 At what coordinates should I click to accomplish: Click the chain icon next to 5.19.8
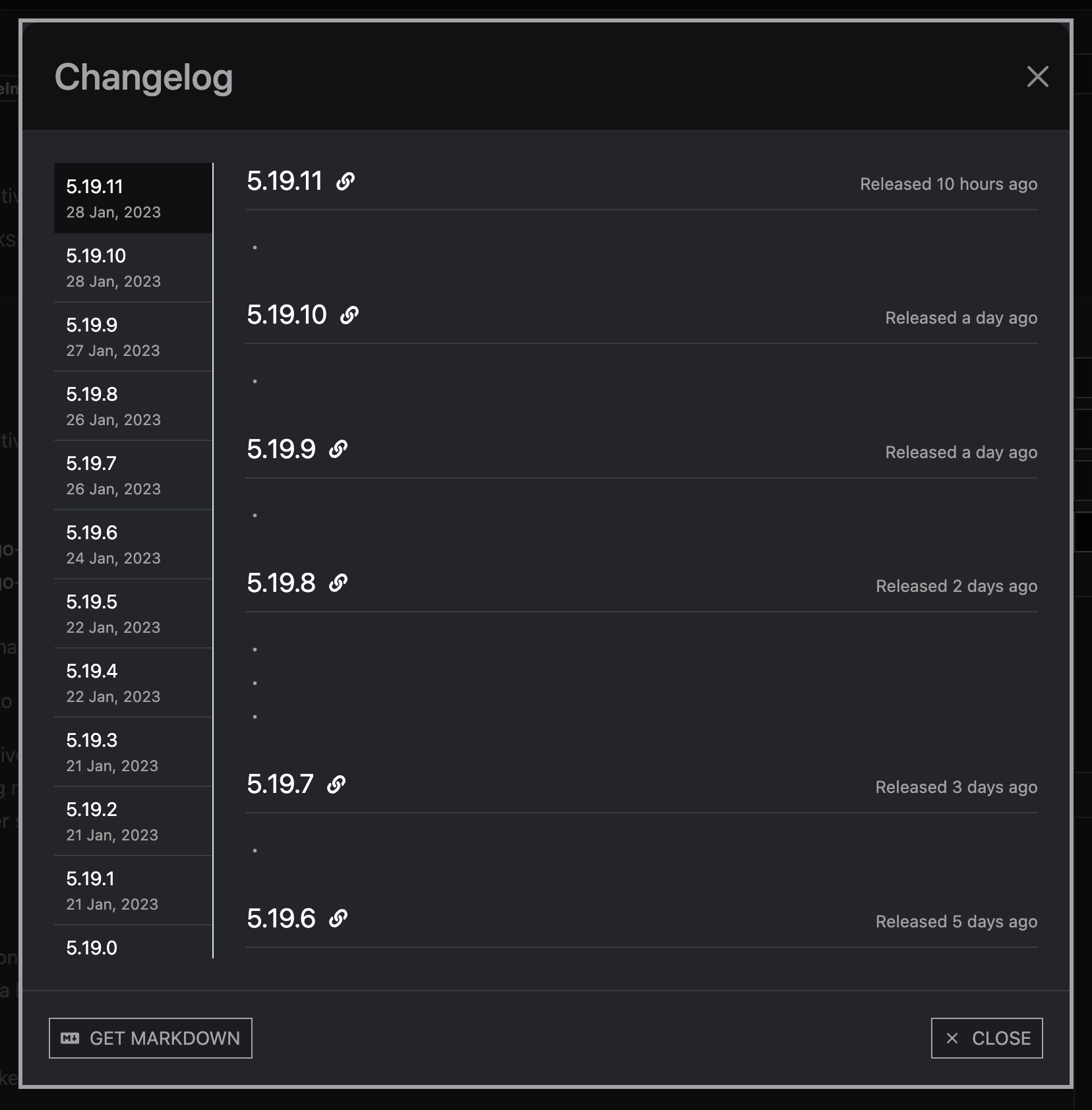339,583
